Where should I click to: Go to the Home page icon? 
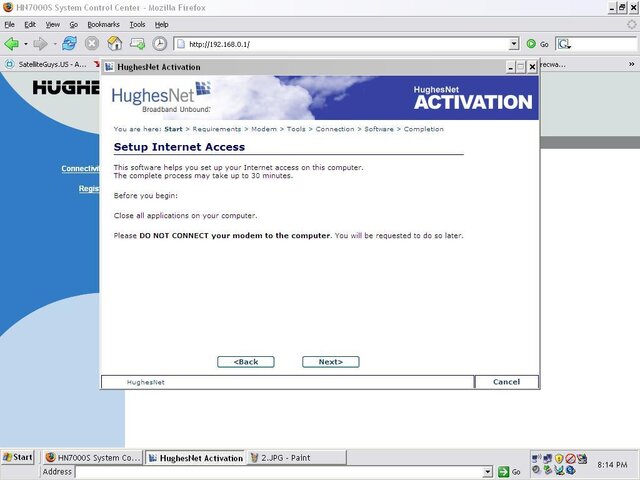coord(115,43)
